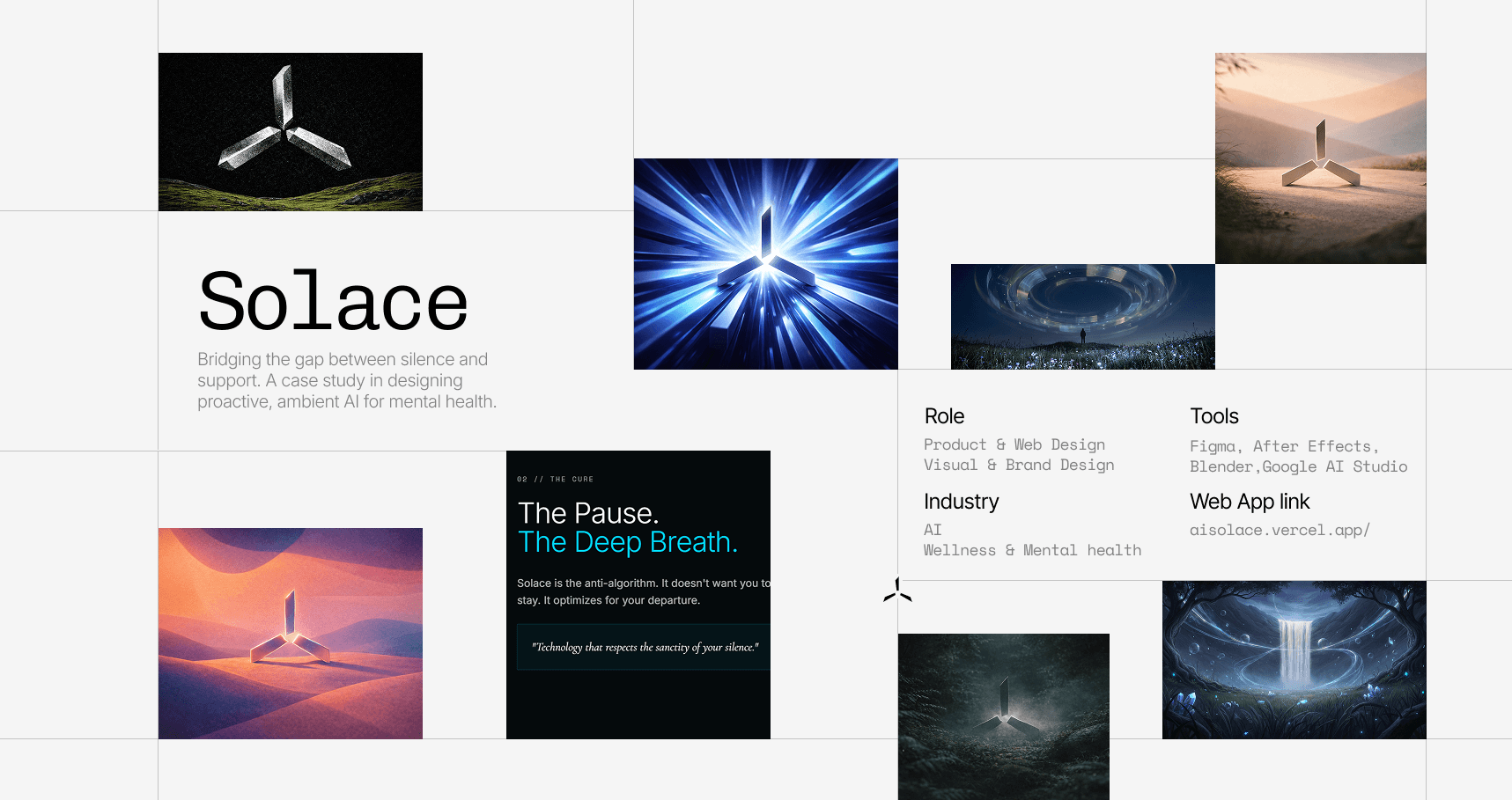The height and width of the screenshot is (800, 1512).
Task: Click the small black Solace logo mark
Action: (897, 590)
